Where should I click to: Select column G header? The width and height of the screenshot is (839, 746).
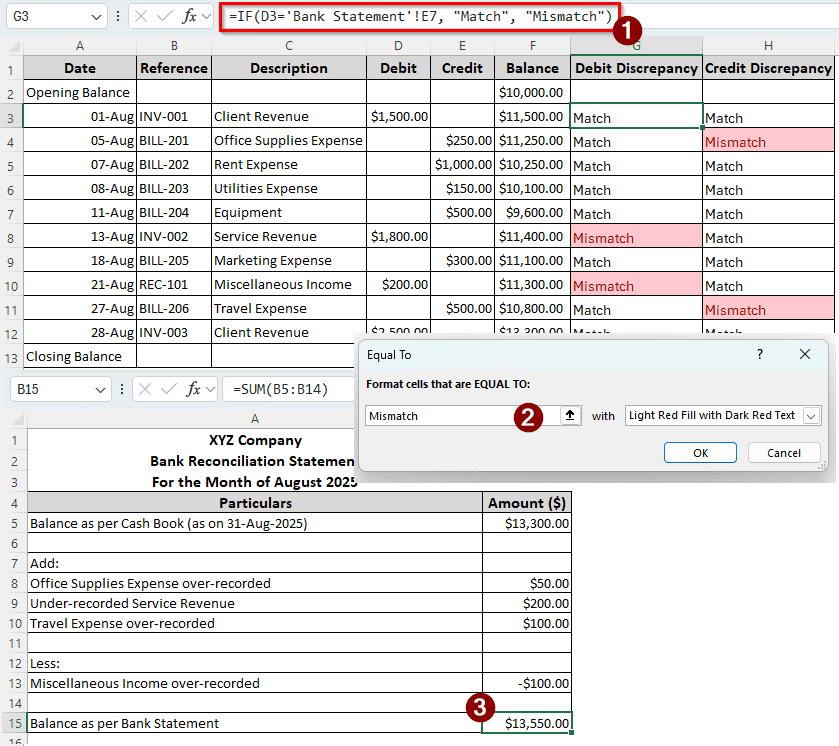[x=636, y=46]
